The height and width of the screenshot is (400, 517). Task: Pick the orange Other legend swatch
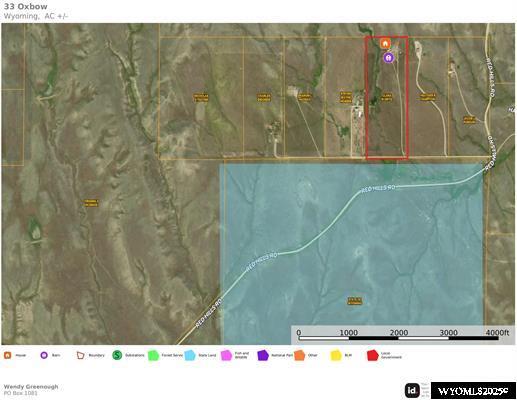coord(300,355)
